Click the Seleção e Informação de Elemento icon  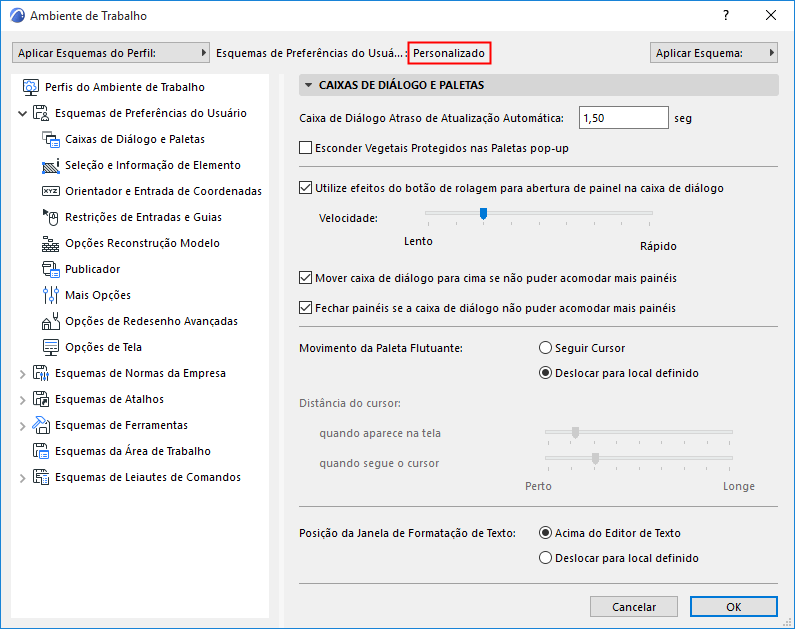[51, 165]
